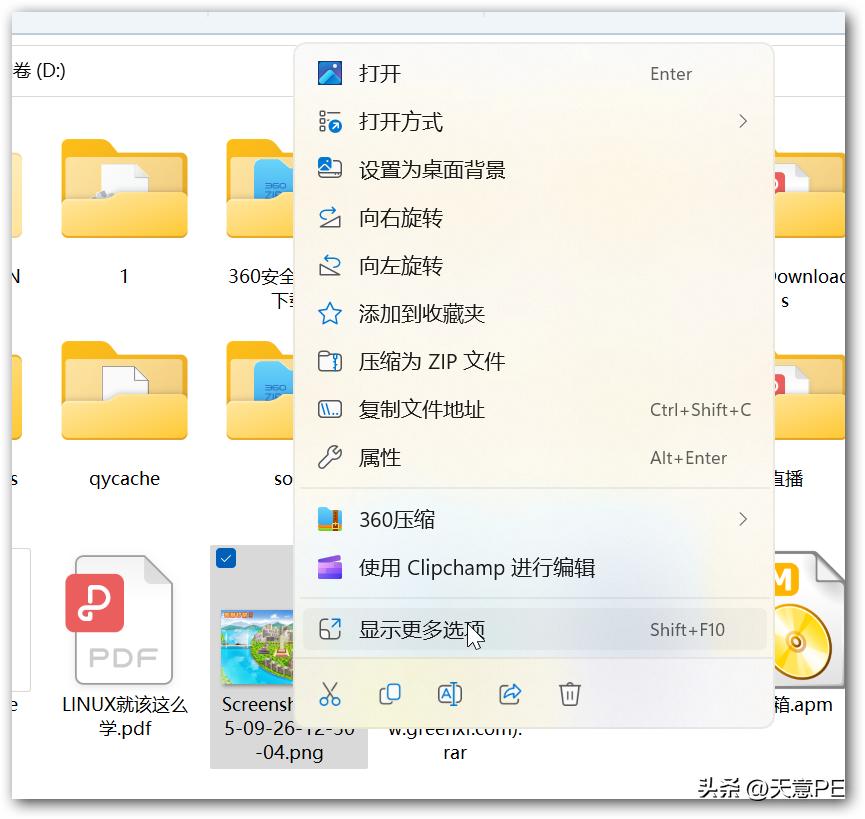
Task: Click 显示更多选项 menu entry
Action: 534,629
